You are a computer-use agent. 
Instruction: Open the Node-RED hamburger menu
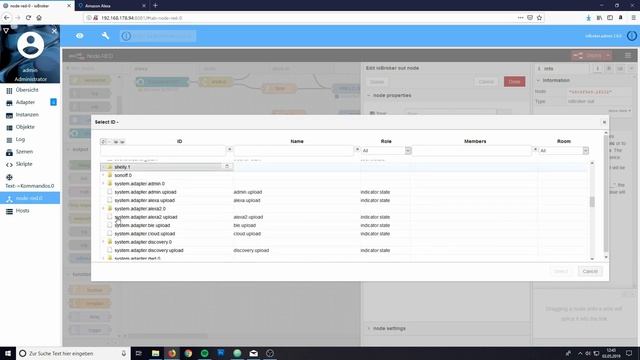628,56
